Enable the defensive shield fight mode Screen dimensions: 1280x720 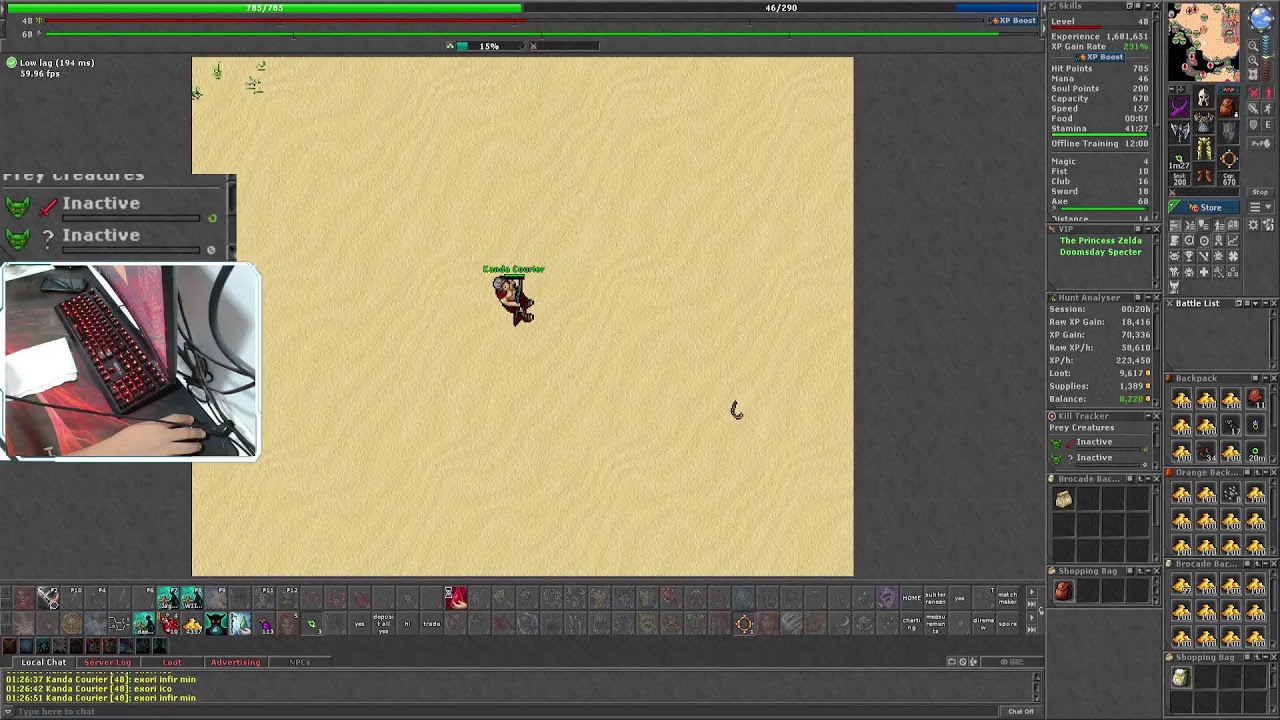point(1255,125)
